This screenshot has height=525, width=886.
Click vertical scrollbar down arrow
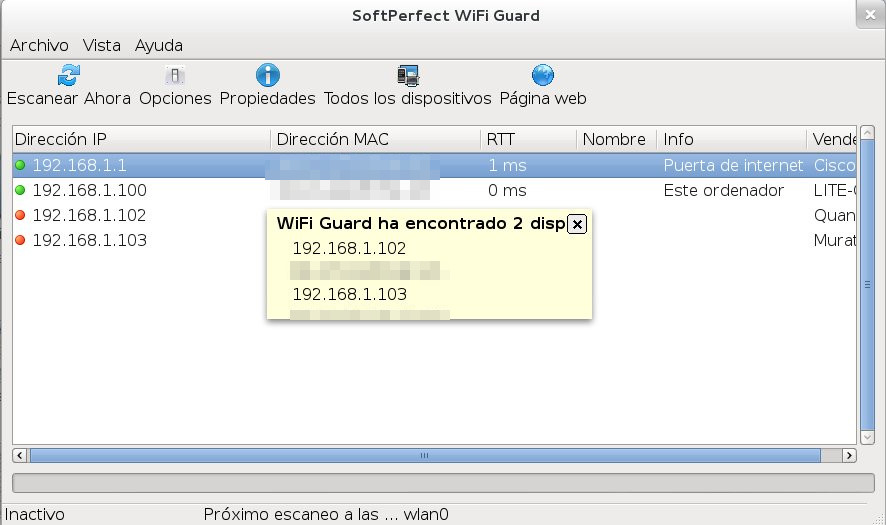point(867,437)
